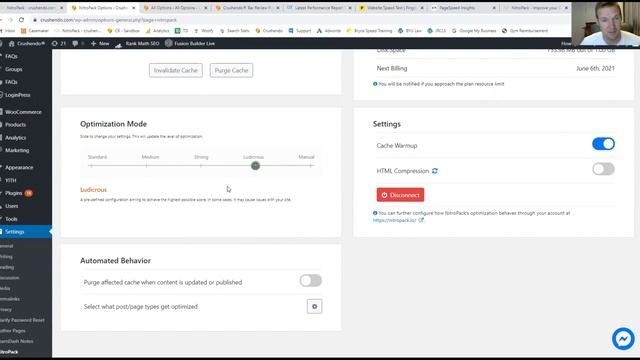Open the Messenger chat bubble
This screenshot has width=640, height=360.
point(623,338)
